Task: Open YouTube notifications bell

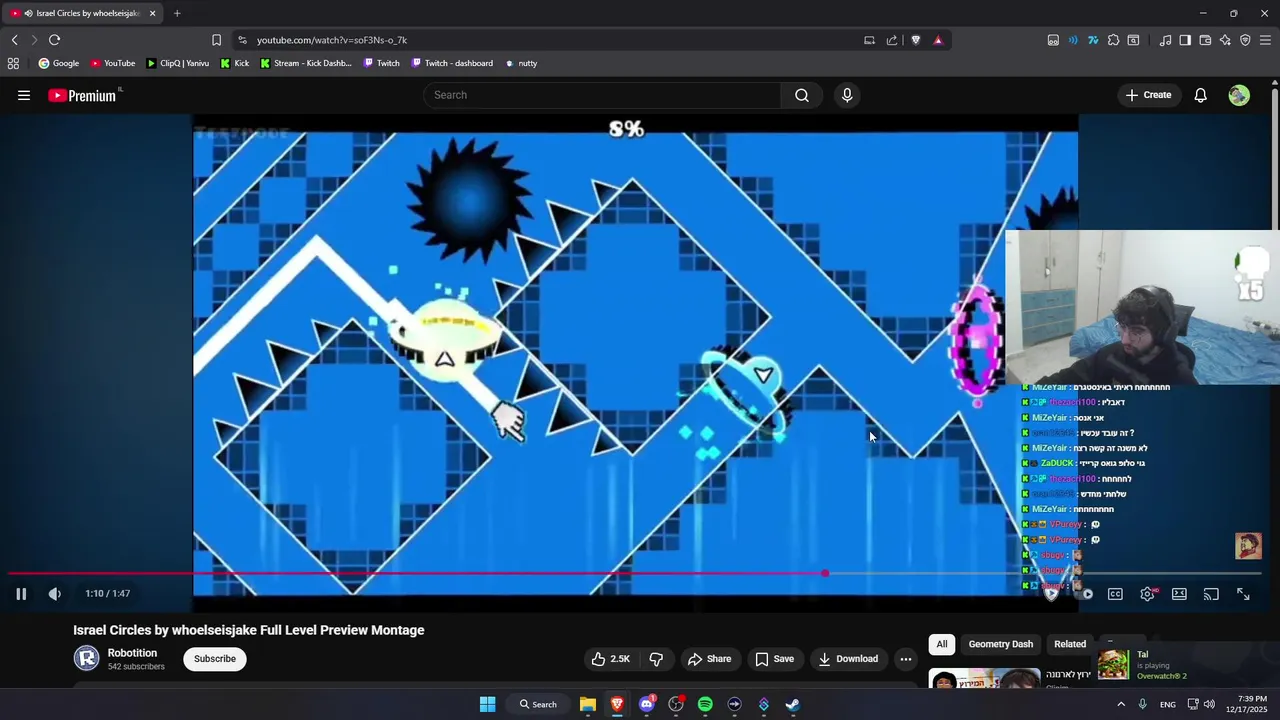Action: tap(1201, 95)
